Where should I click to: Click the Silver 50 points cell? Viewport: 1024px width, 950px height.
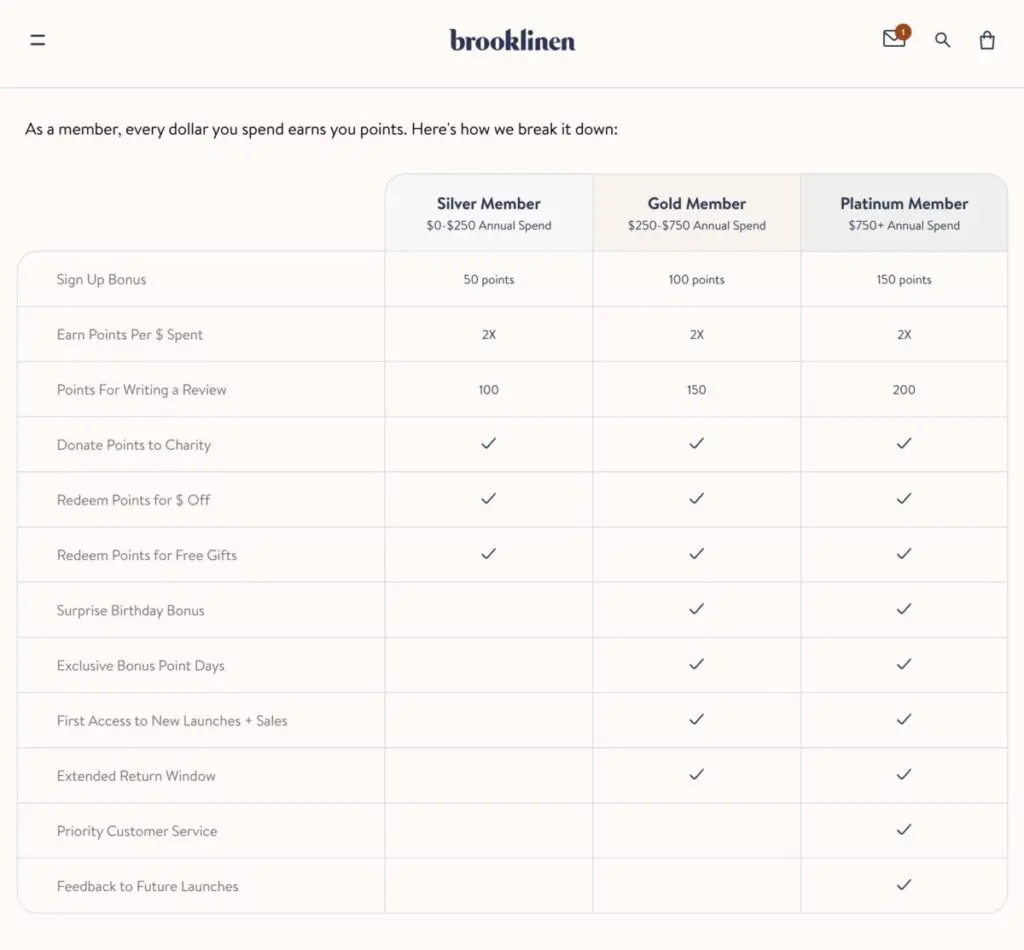[488, 280]
